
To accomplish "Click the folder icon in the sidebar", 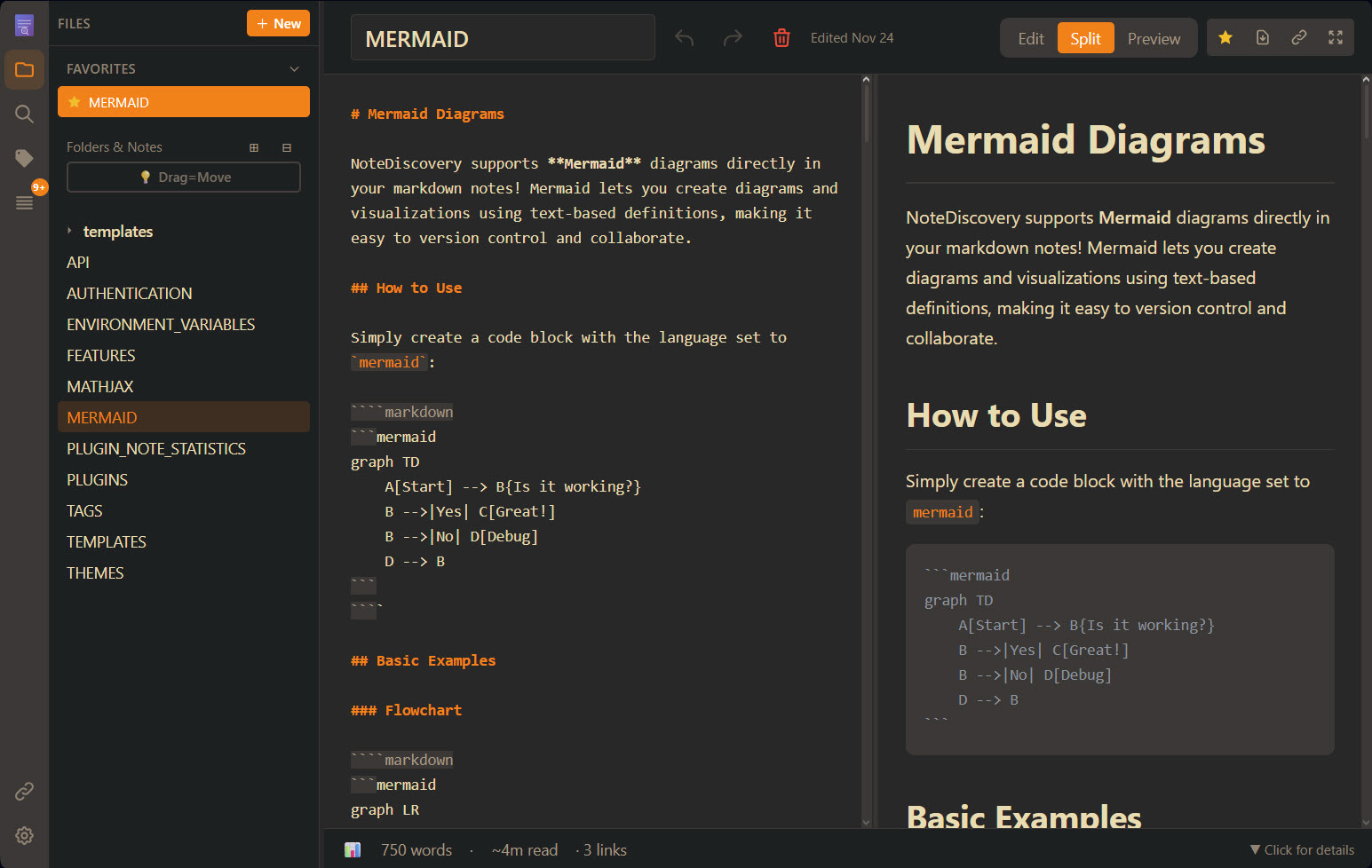I will pyautogui.click(x=24, y=69).
